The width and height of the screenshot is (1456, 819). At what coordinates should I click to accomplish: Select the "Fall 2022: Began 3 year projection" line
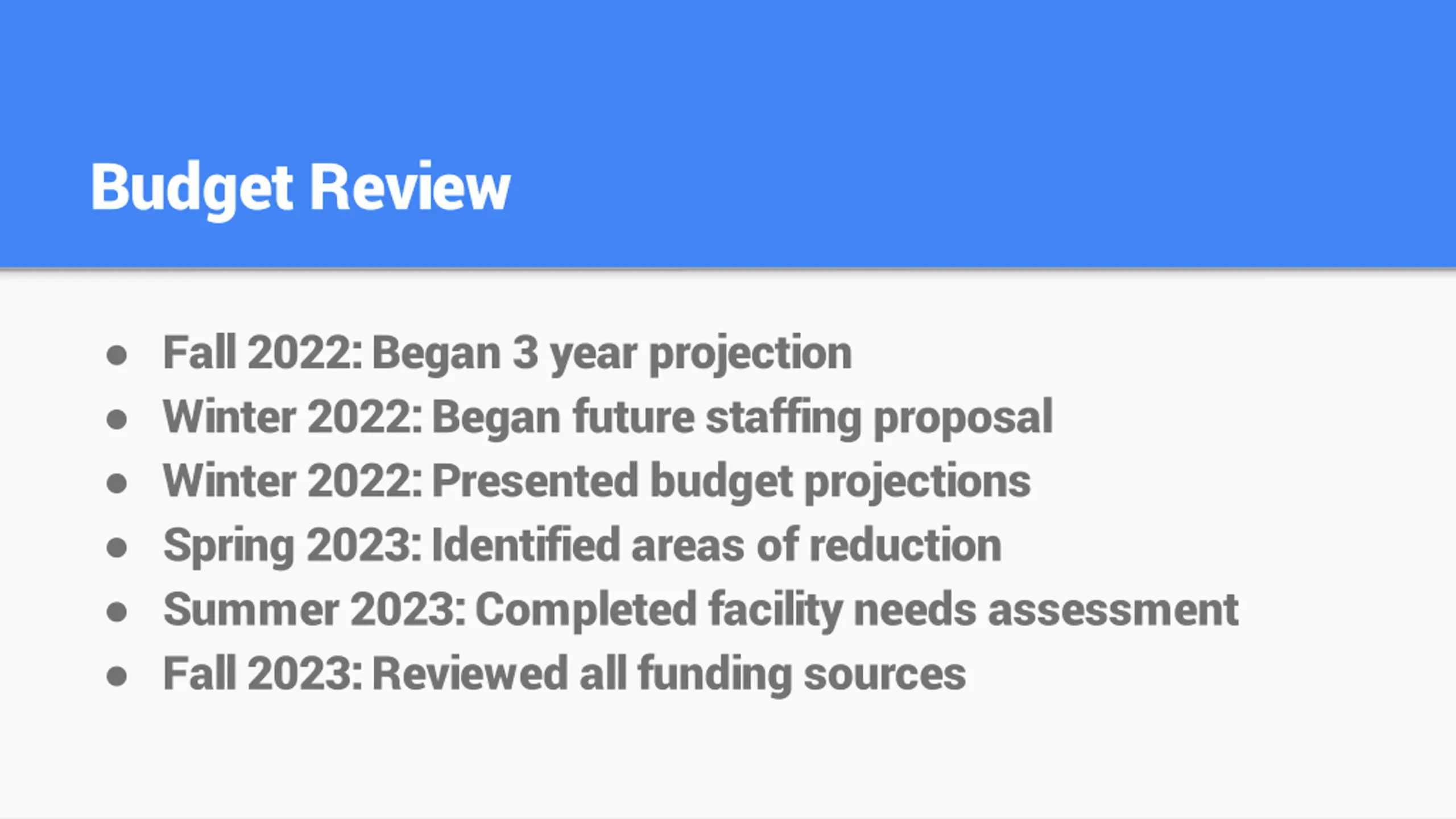point(507,354)
